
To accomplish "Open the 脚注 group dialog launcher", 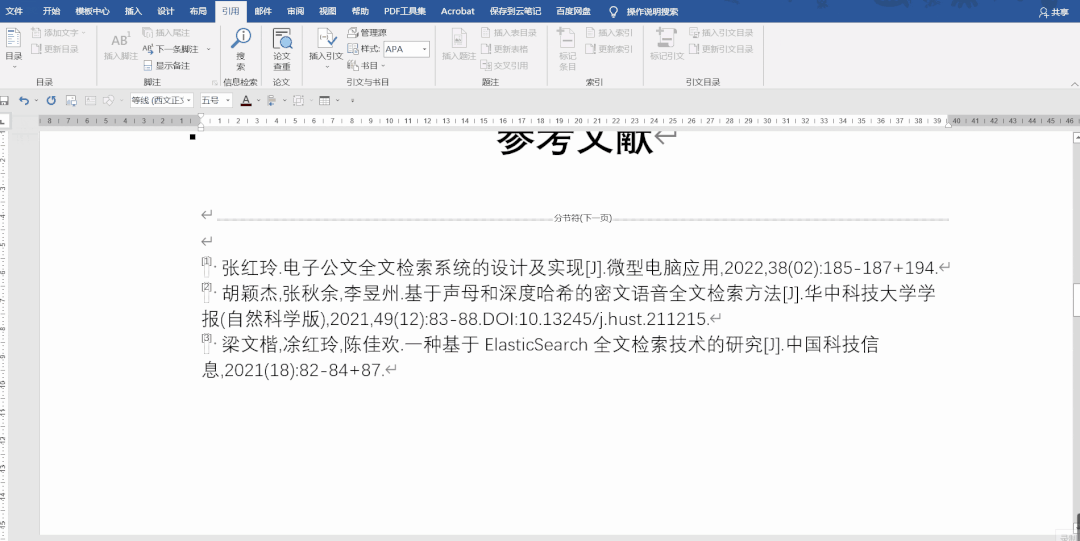I will (215, 83).
